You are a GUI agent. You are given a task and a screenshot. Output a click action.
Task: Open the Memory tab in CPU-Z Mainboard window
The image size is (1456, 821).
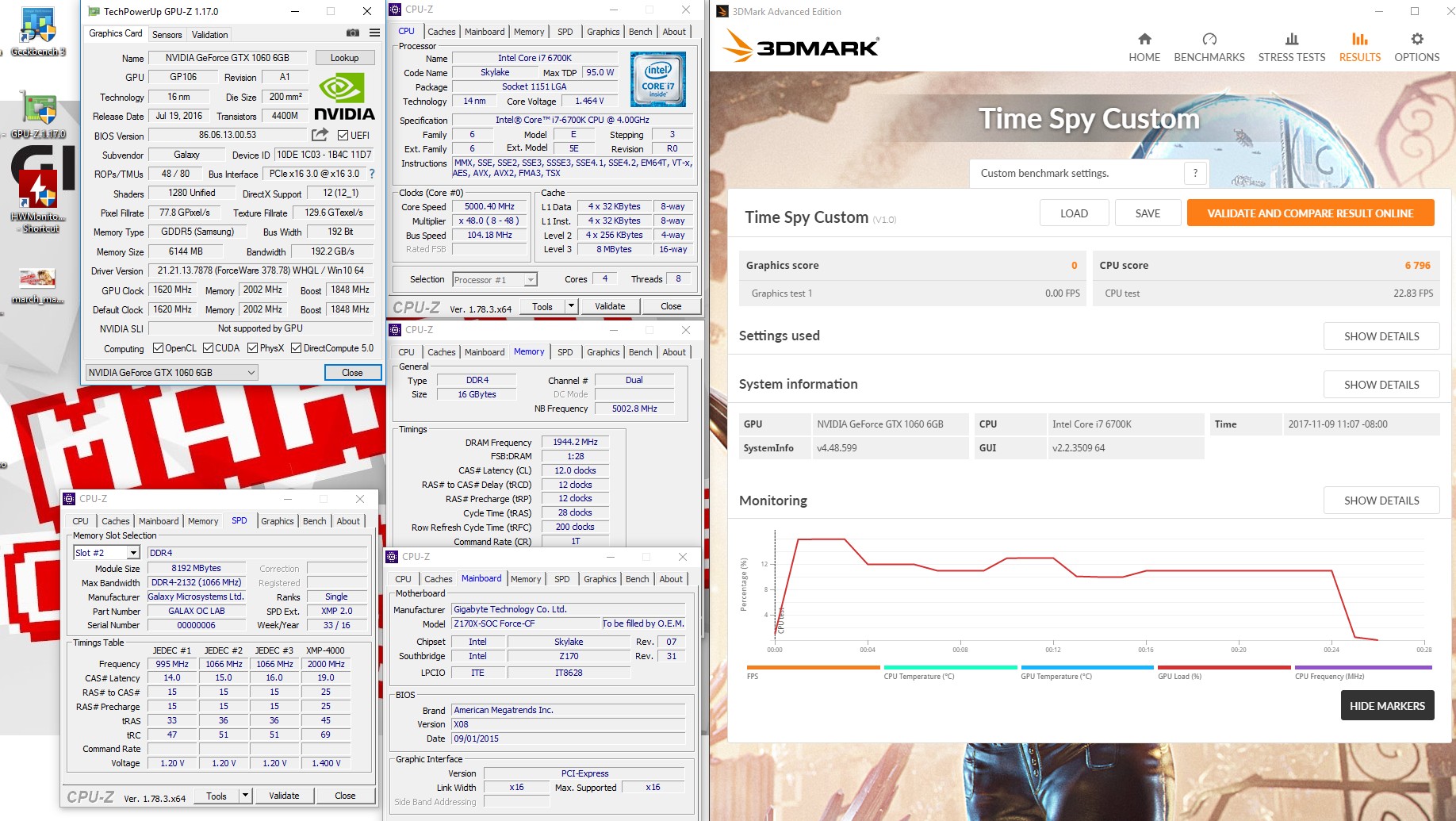click(x=526, y=579)
